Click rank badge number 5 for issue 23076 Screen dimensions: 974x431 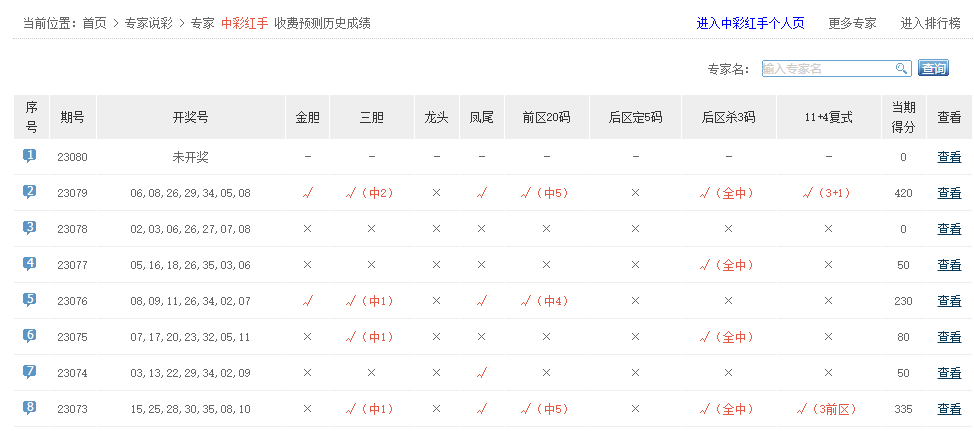tap(30, 300)
